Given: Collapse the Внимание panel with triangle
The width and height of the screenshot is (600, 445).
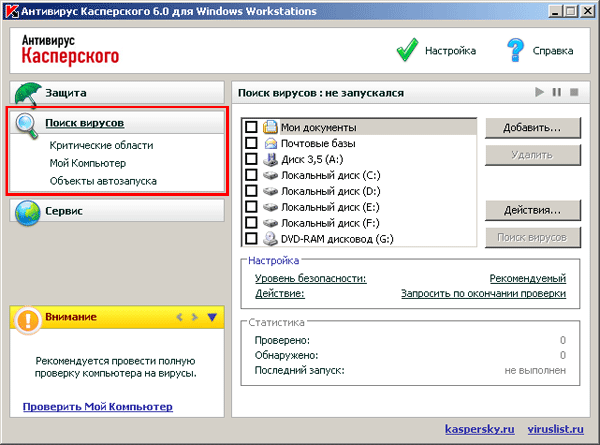Looking at the screenshot, I should coord(212,317).
